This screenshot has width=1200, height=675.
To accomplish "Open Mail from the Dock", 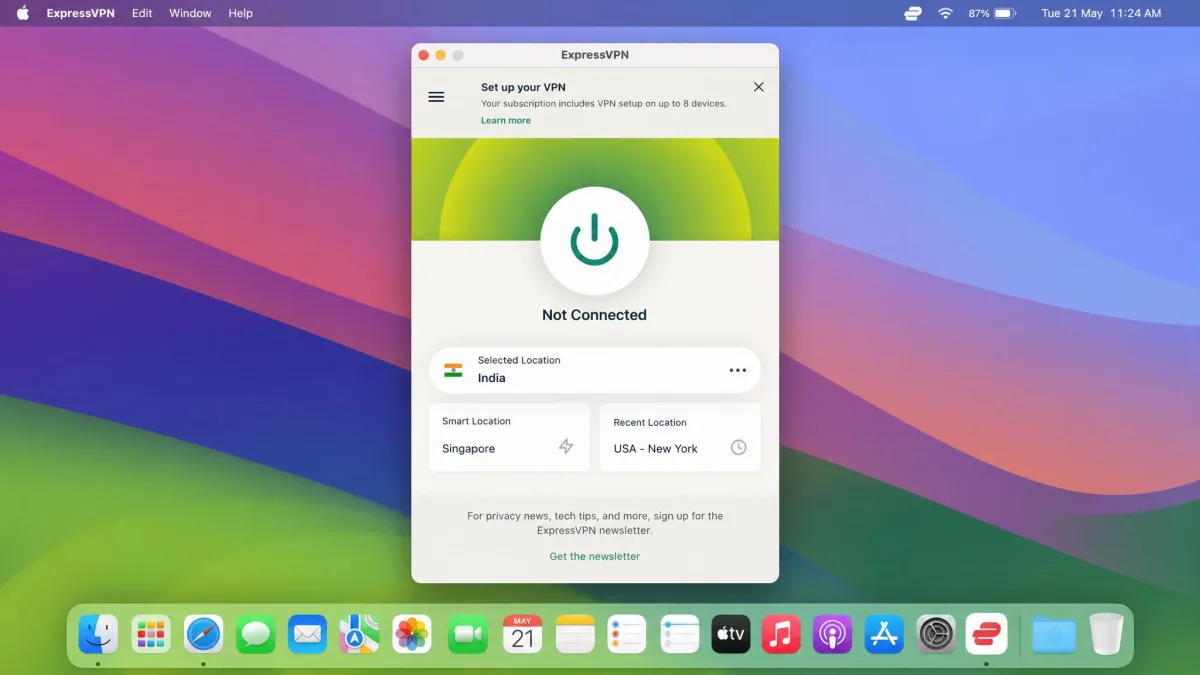I will (308, 634).
